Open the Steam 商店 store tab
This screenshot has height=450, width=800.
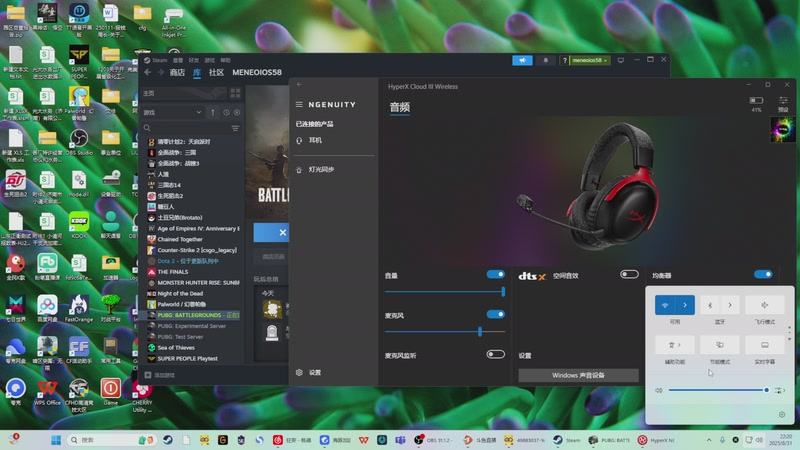[177, 72]
